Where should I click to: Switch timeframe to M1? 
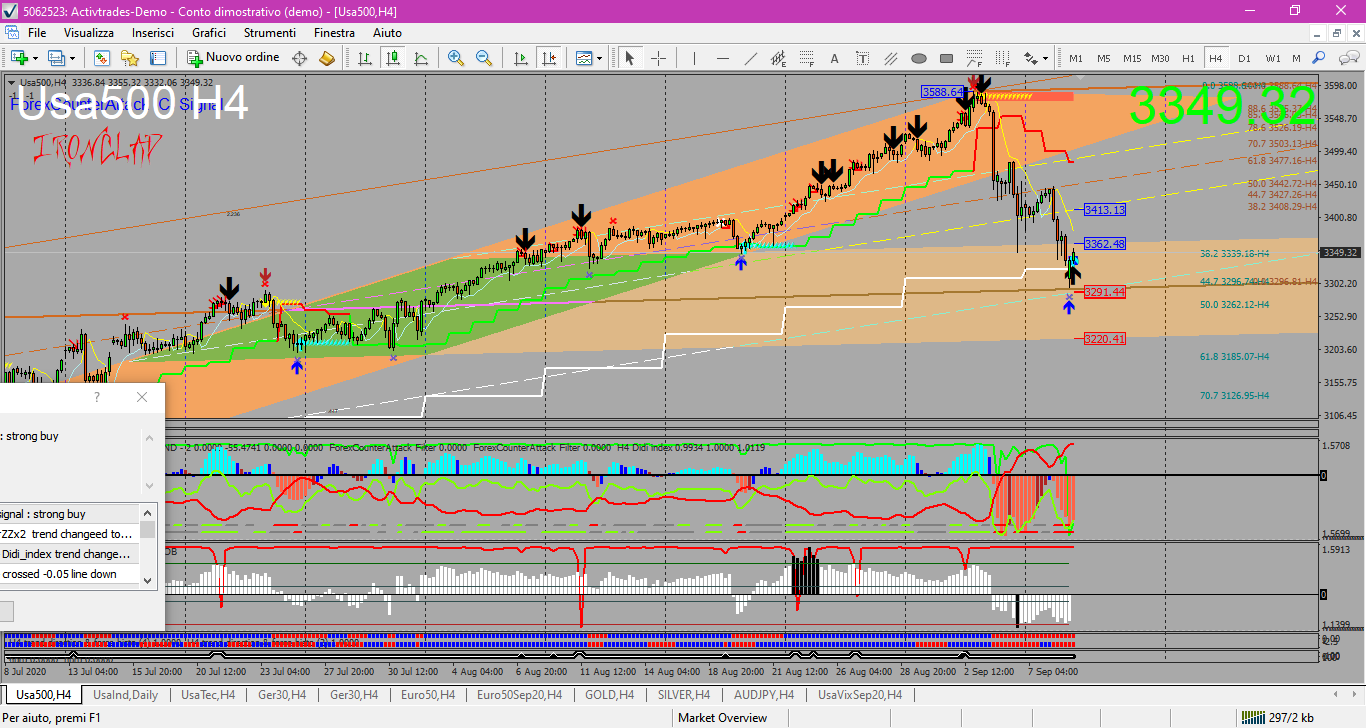(1076, 58)
